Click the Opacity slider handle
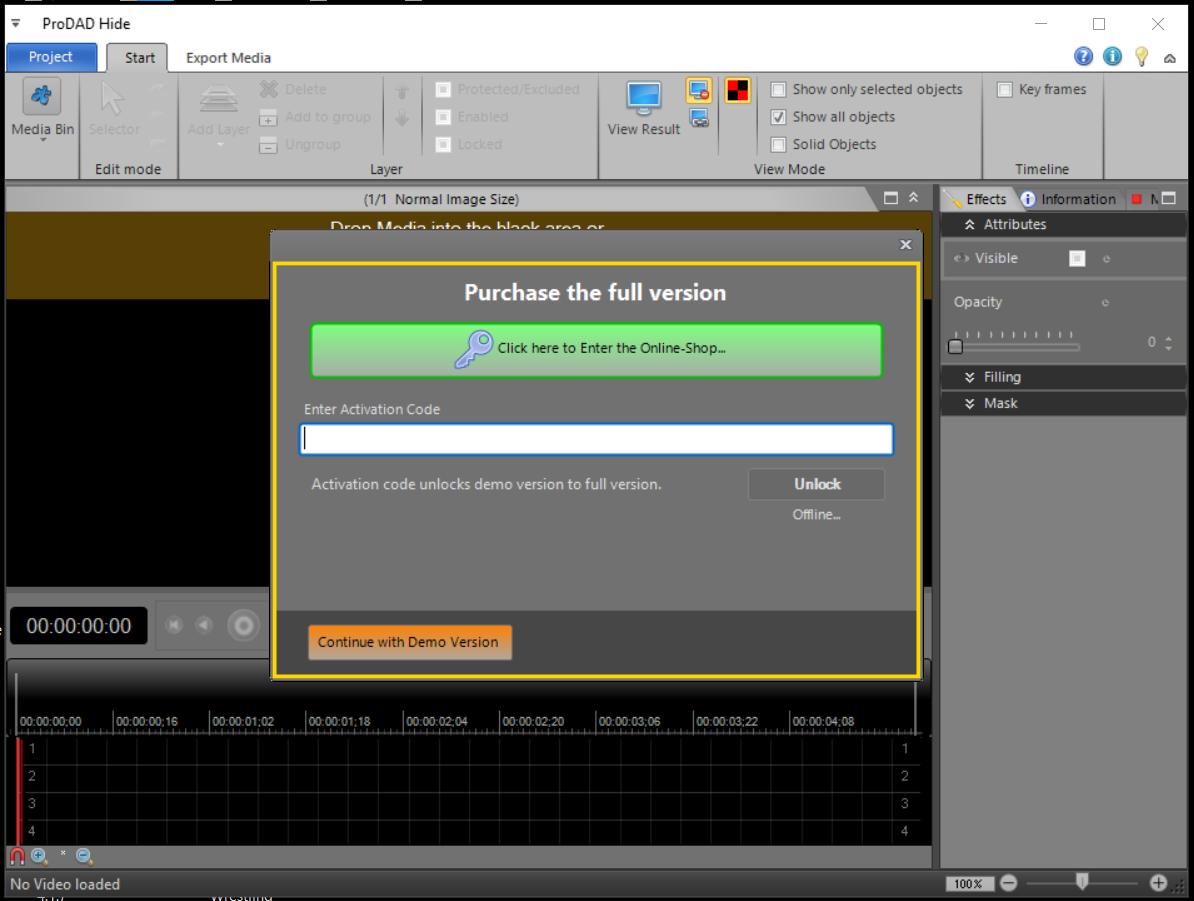Viewport: 1194px width, 901px height. pyautogui.click(x=956, y=347)
